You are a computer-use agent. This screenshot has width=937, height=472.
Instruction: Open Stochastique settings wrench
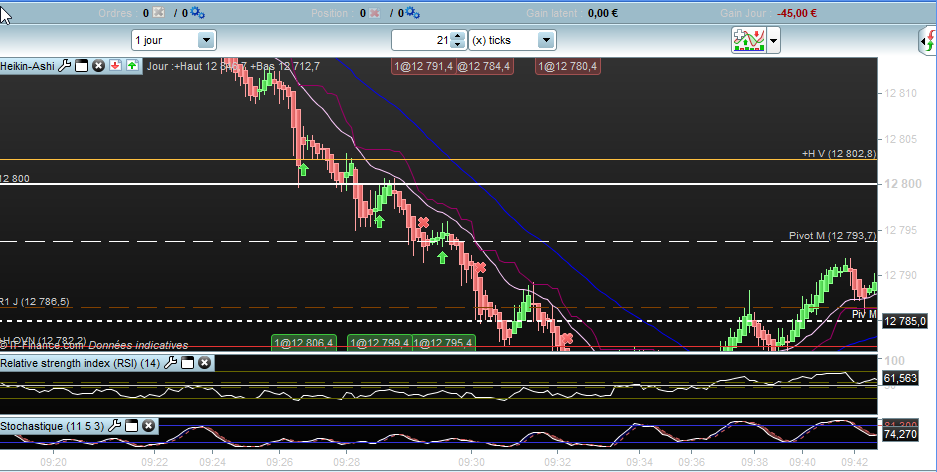point(115,426)
